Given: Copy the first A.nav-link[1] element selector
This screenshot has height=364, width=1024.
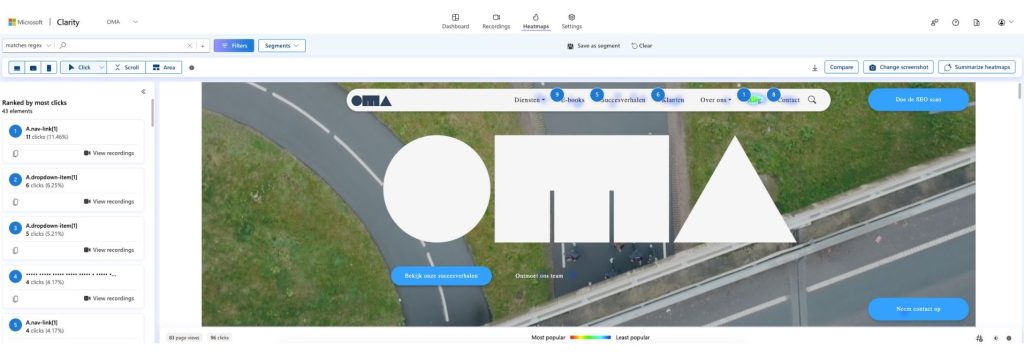Looking at the screenshot, I should tap(16, 154).
